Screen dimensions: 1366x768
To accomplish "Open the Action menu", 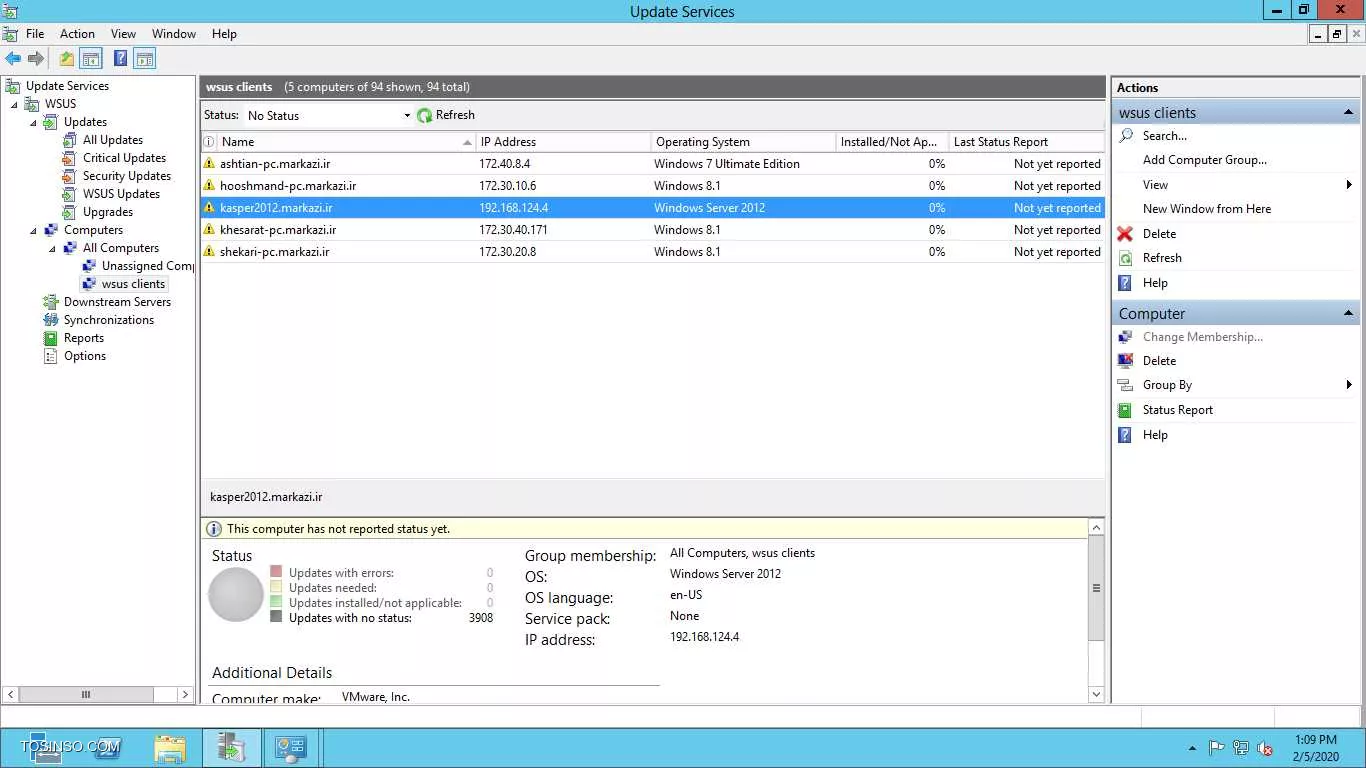I will click(x=77, y=34).
